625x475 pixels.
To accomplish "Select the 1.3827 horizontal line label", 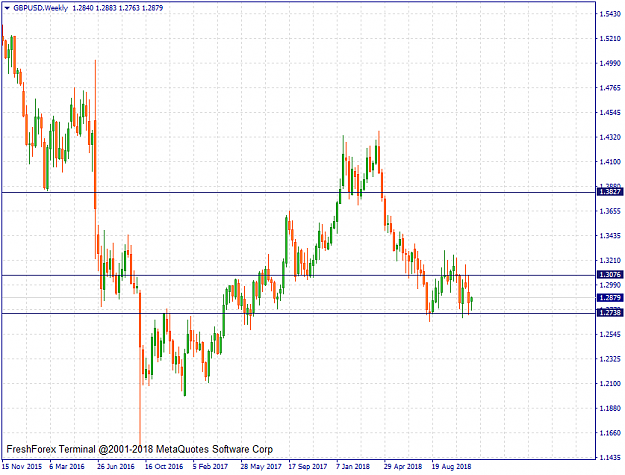I will click(x=610, y=192).
